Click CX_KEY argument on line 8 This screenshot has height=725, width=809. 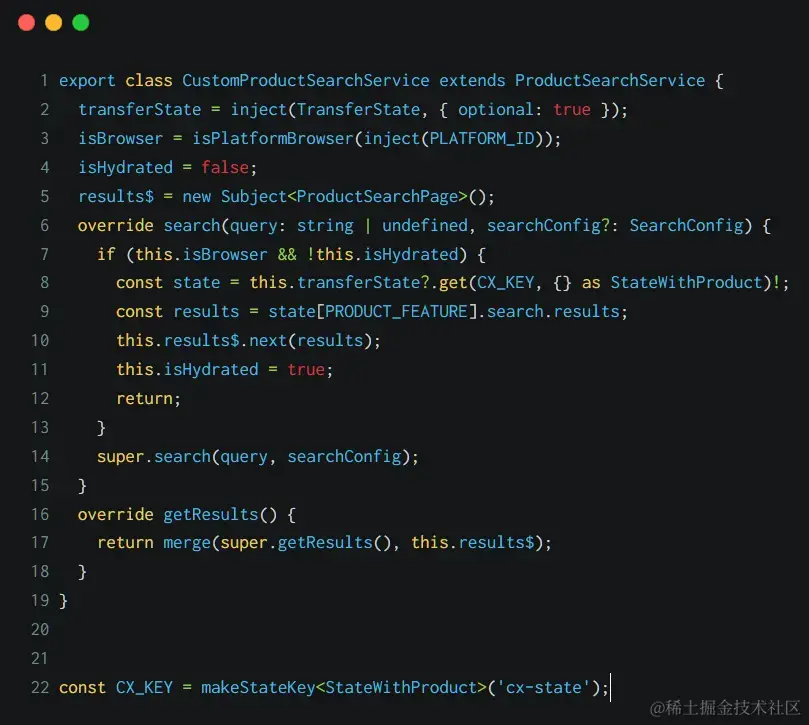coord(505,283)
